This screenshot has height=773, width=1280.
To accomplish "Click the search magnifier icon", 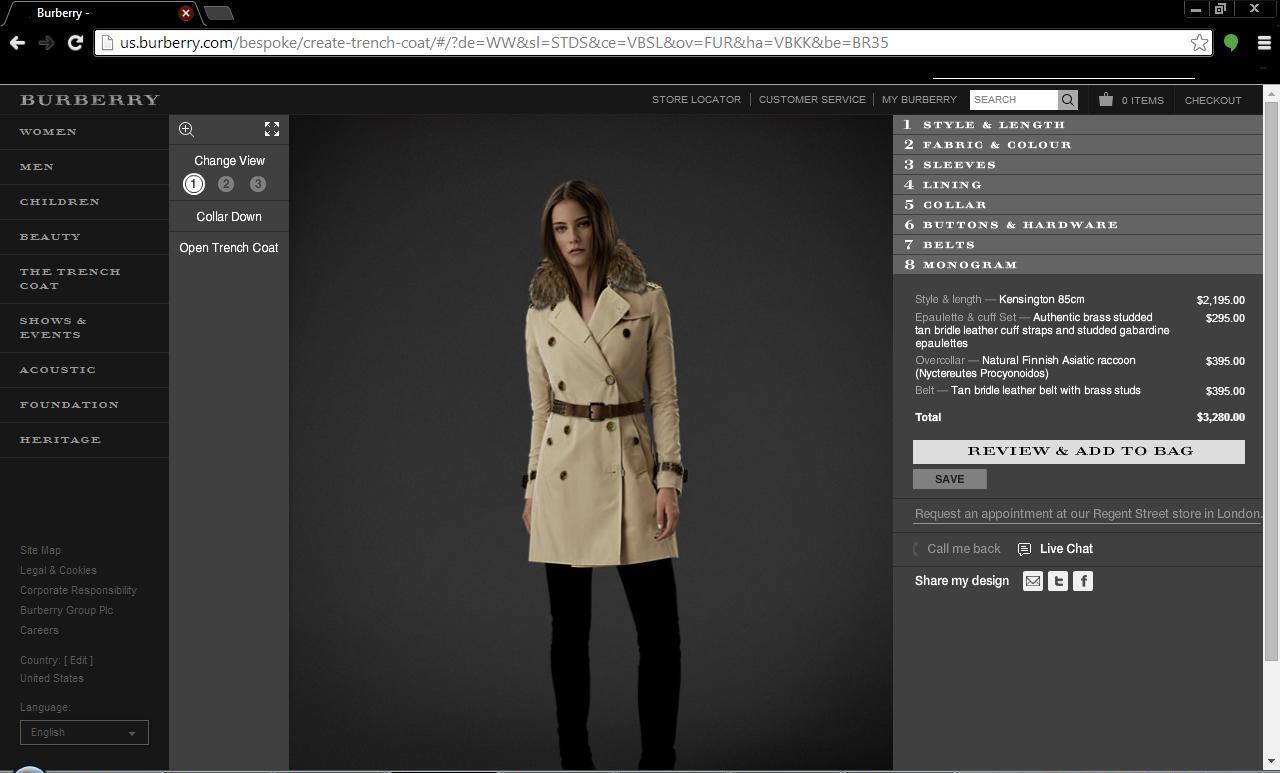I will pos(1067,99).
